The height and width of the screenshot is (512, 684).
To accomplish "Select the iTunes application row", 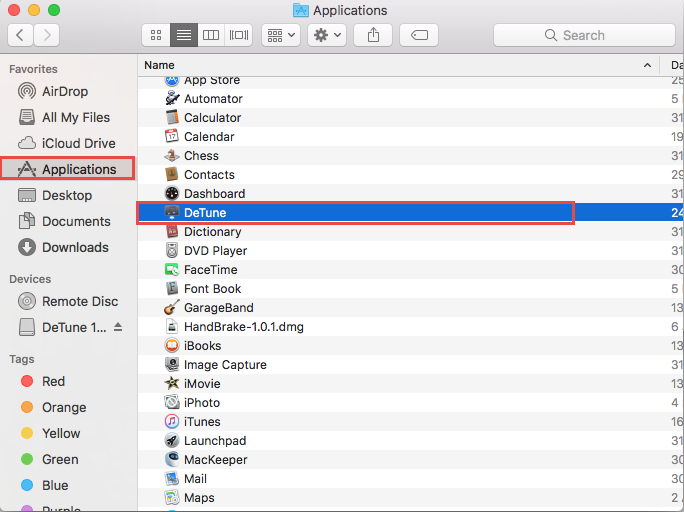I will (202, 422).
